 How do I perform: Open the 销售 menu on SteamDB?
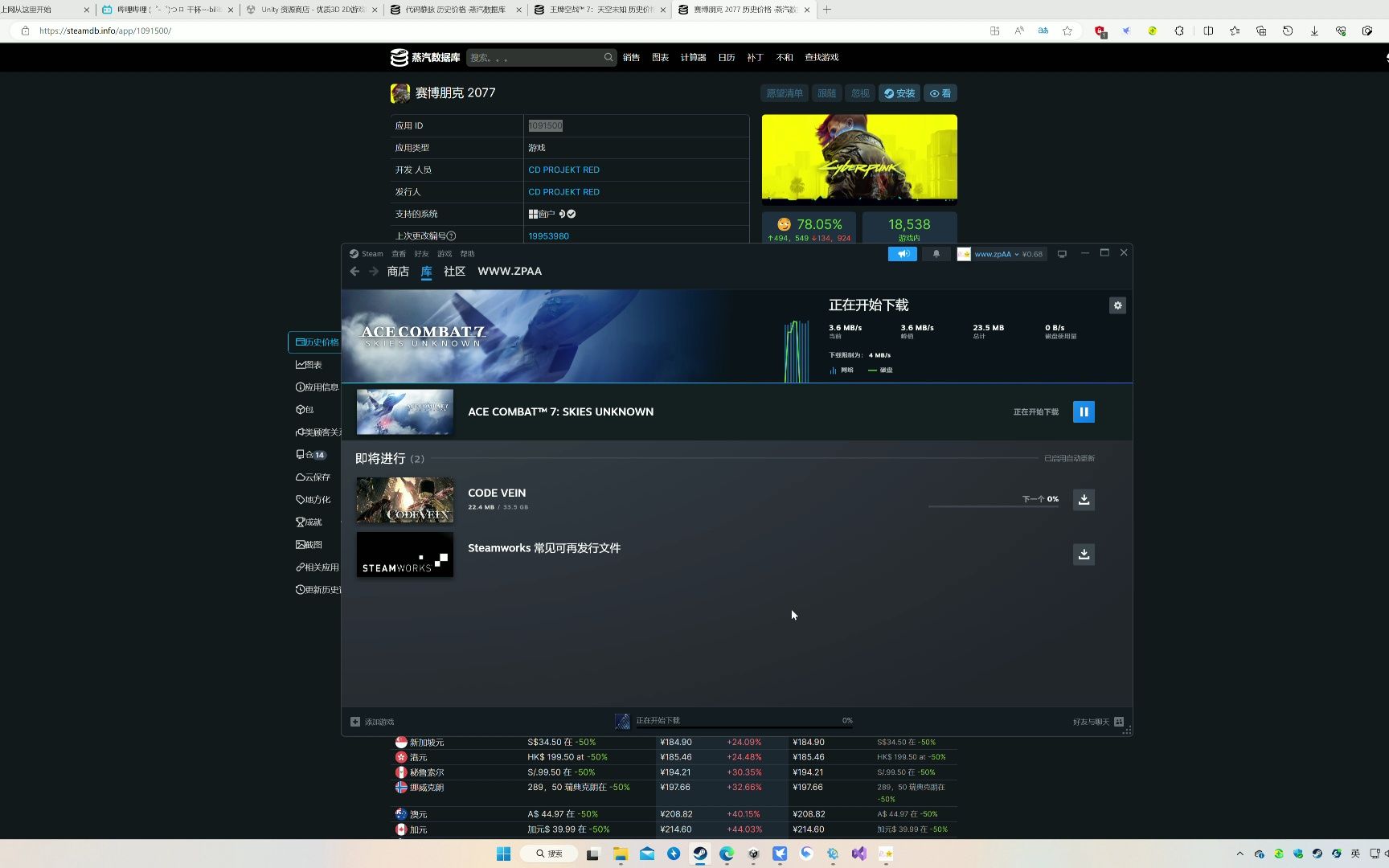(632, 58)
